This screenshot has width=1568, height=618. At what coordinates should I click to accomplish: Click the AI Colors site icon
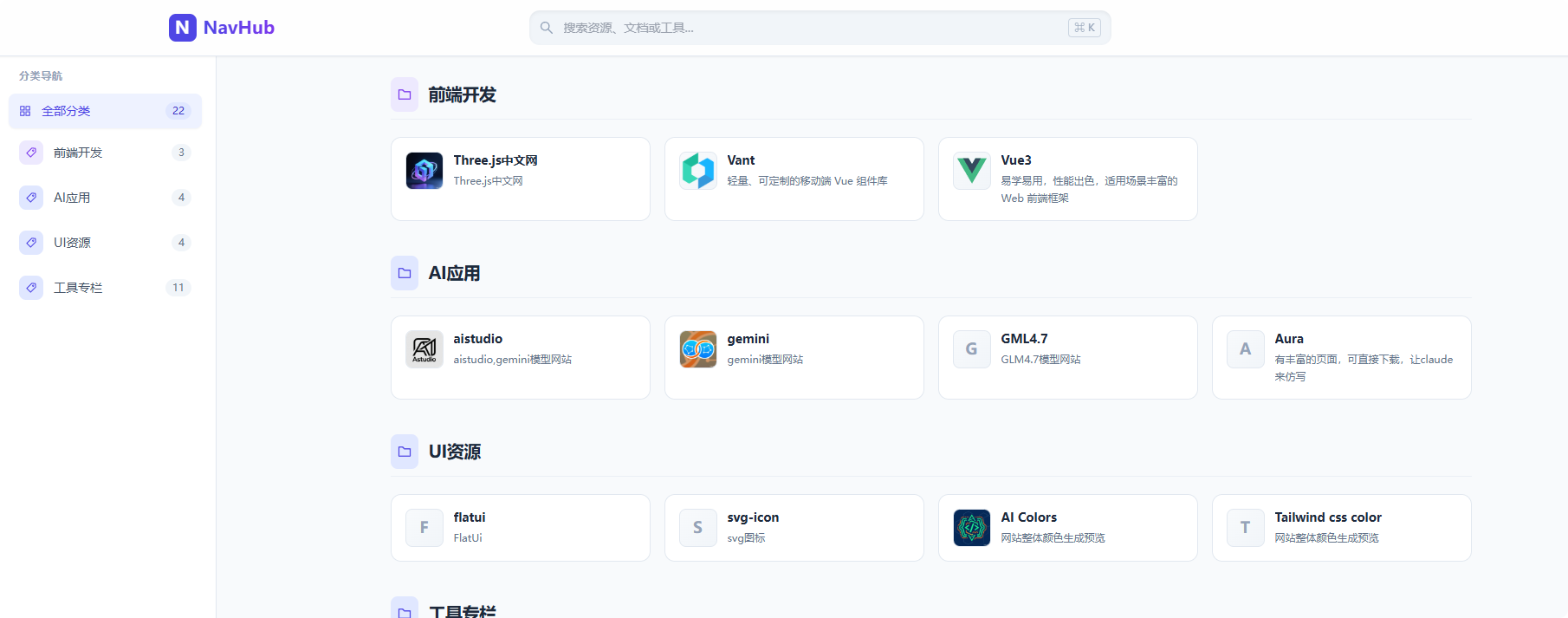click(x=972, y=528)
